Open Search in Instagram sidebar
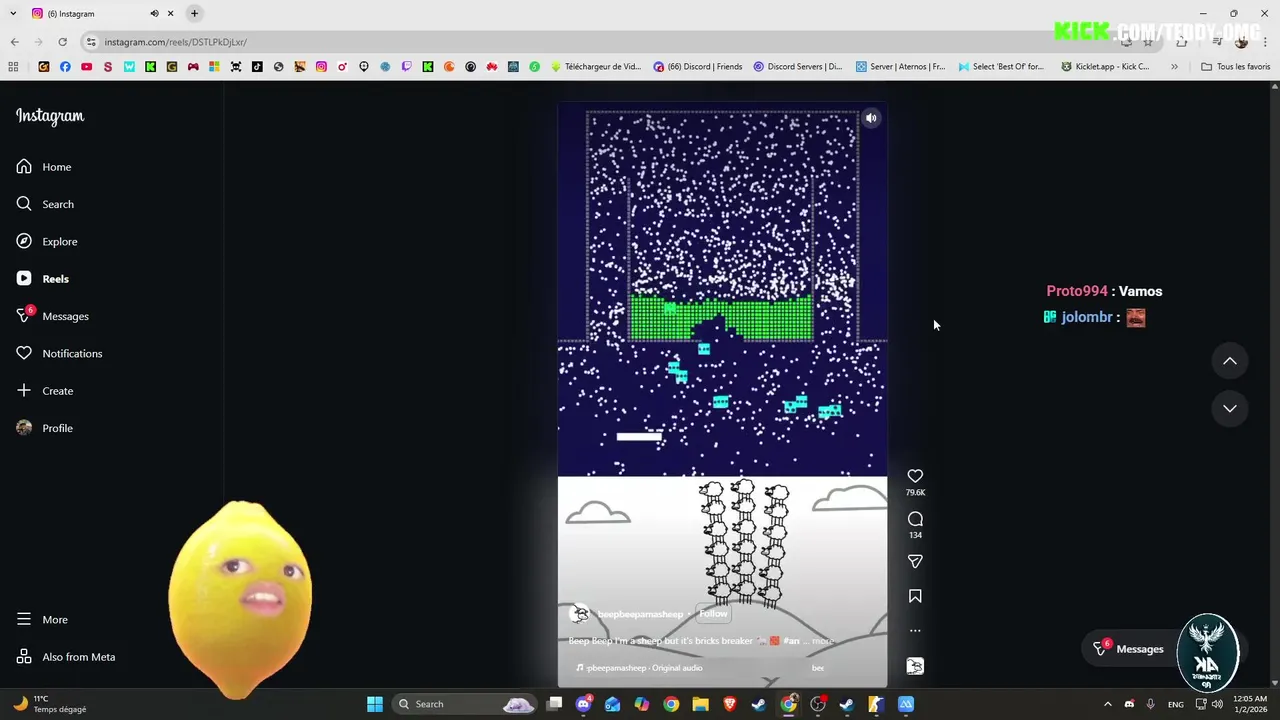The height and width of the screenshot is (720, 1280). click(45, 204)
